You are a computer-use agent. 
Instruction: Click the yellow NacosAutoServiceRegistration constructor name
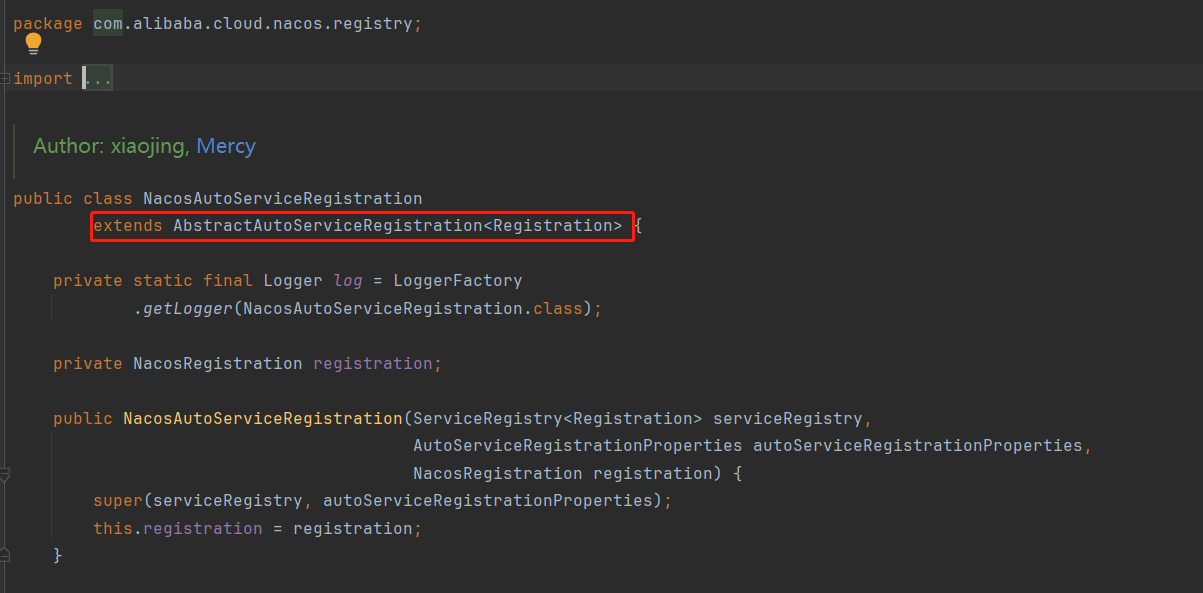262,418
